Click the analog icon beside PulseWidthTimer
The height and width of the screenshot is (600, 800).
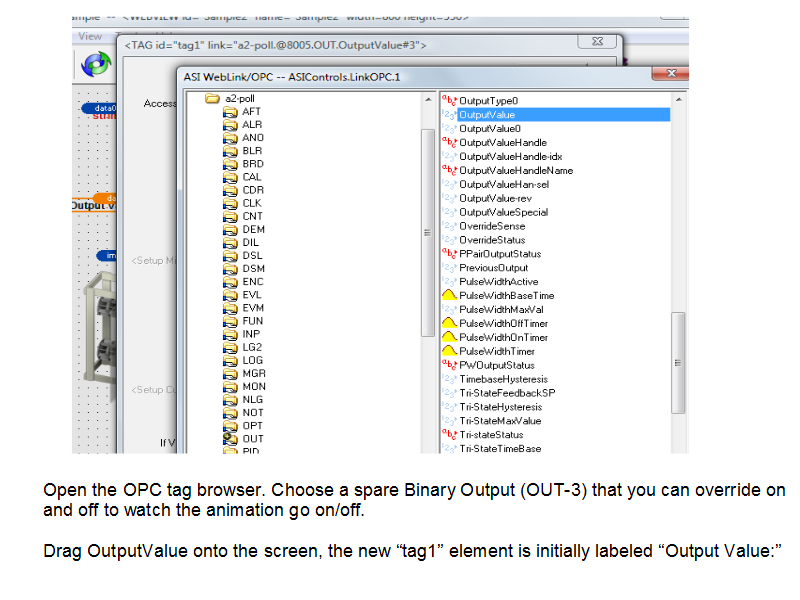pyautogui.click(x=449, y=351)
